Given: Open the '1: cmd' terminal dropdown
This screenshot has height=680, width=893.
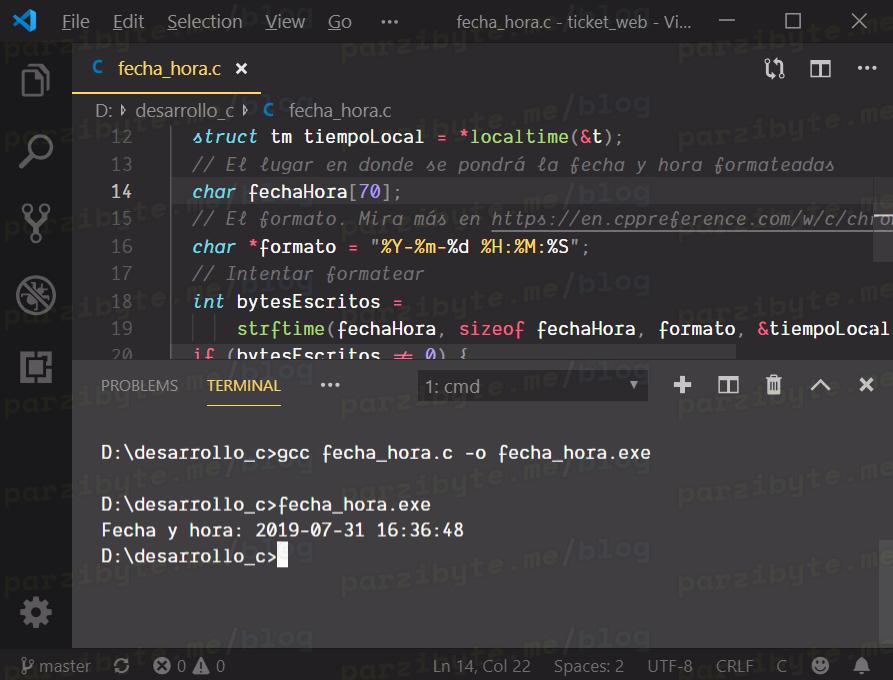Looking at the screenshot, I should click(532, 386).
